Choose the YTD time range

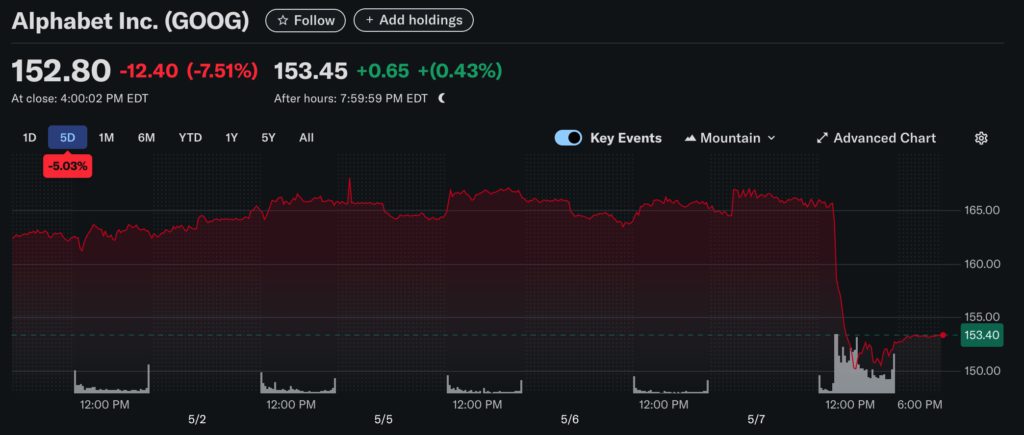click(x=190, y=138)
